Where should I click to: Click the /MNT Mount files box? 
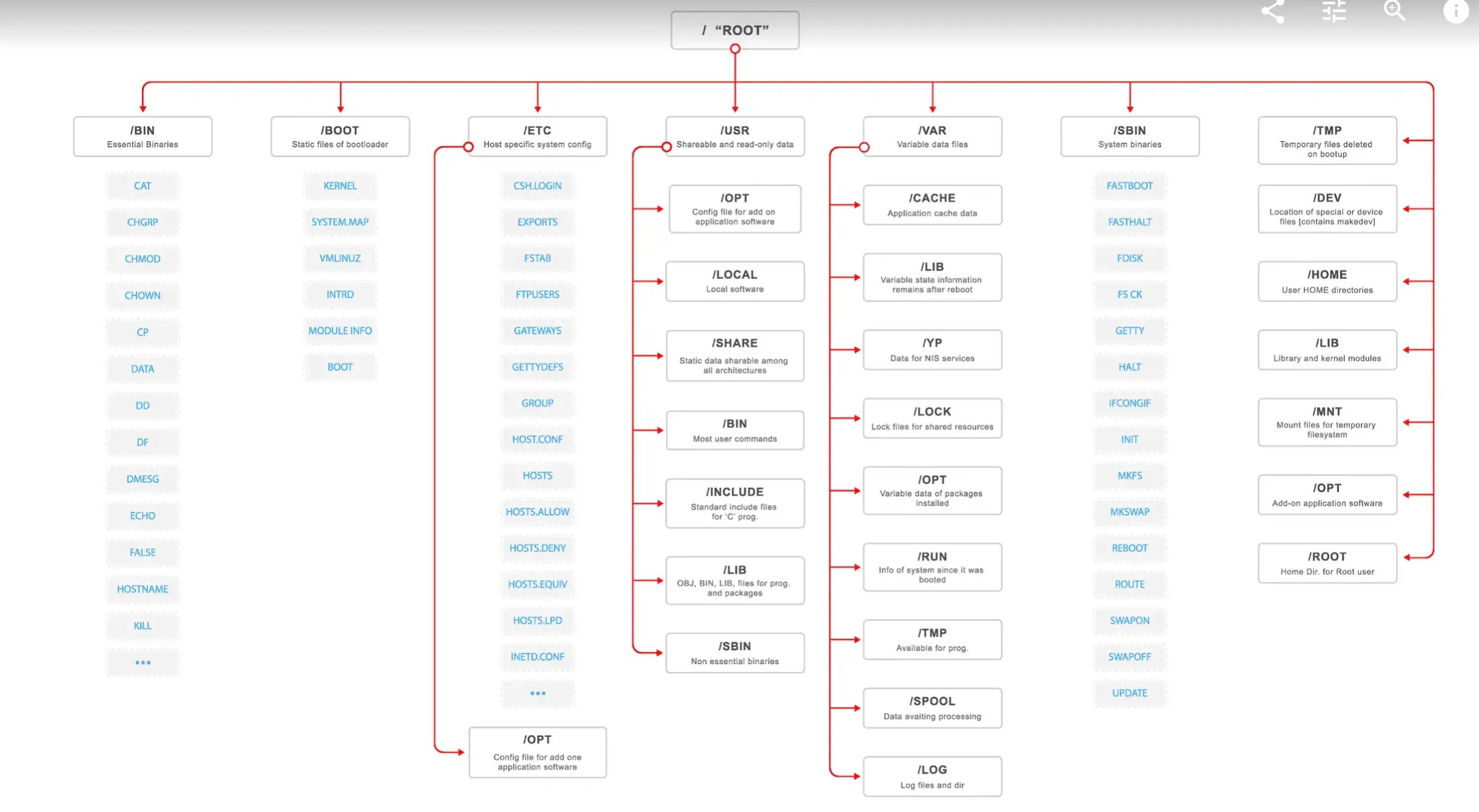tap(1327, 422)
